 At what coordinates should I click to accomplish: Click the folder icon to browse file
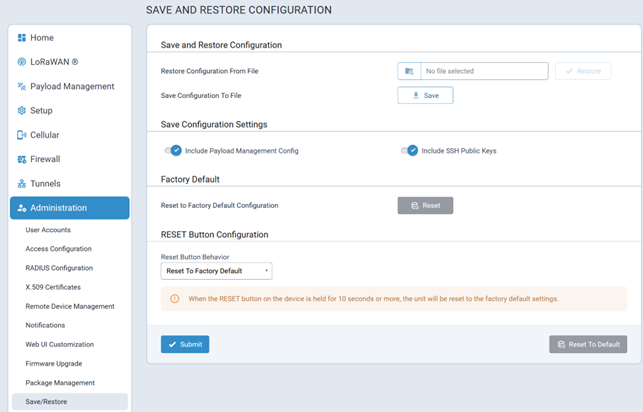pyautogui.click(x=408, y=71)
